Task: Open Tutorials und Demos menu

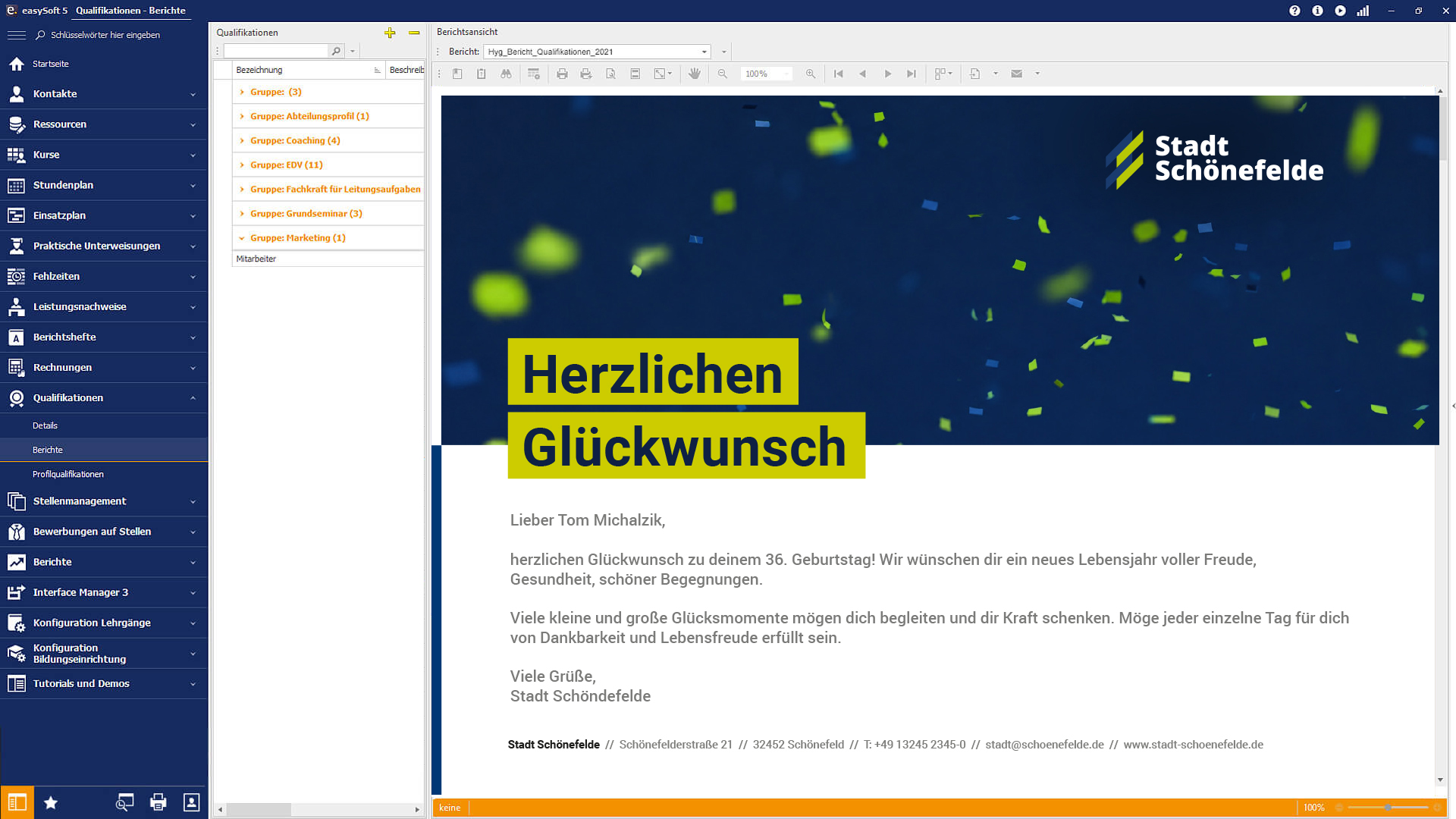Action: (104, 683)
